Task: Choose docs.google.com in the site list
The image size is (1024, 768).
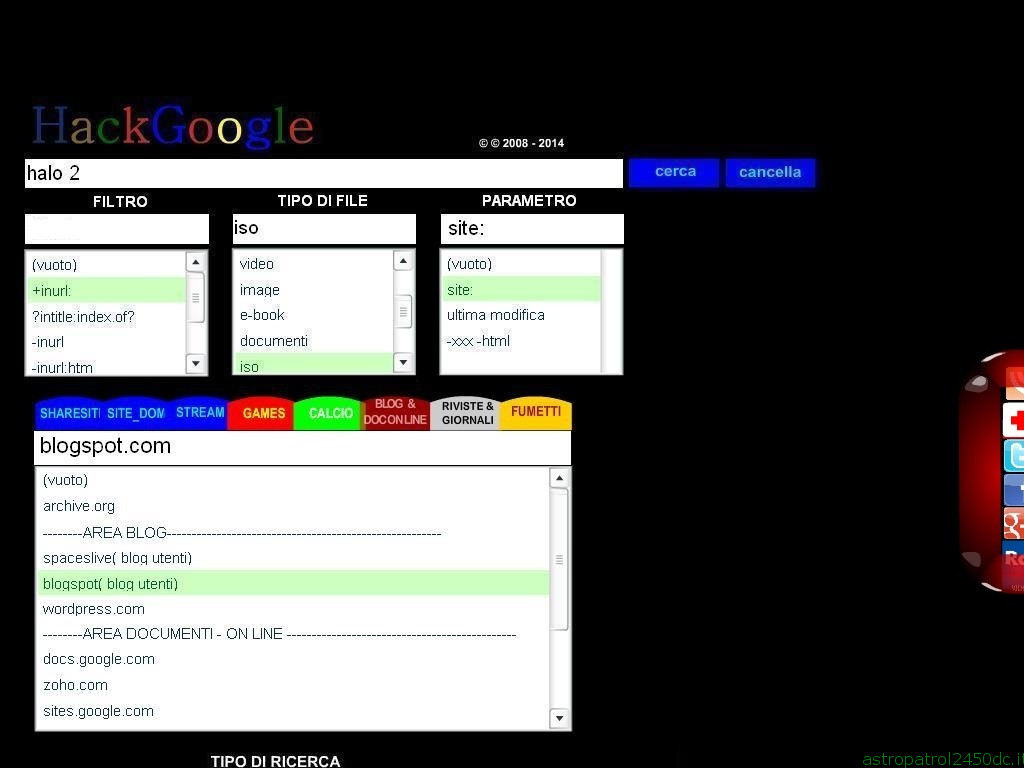Action: pyautogui.click(x=293, y=659)
